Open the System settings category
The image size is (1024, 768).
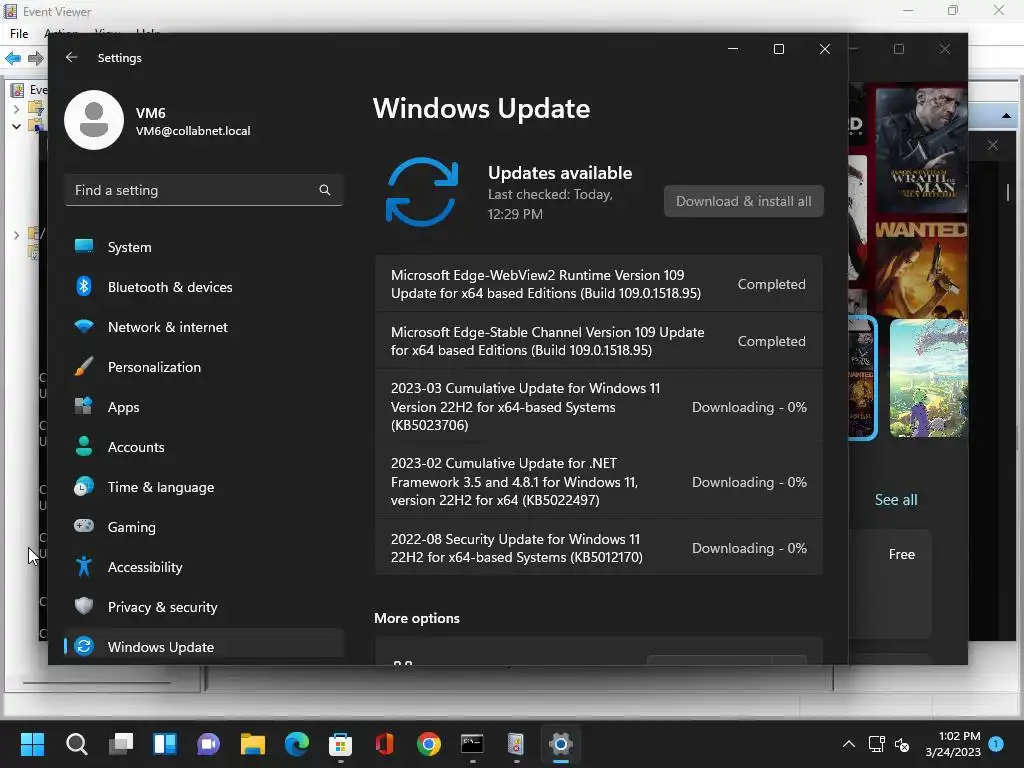204,247
